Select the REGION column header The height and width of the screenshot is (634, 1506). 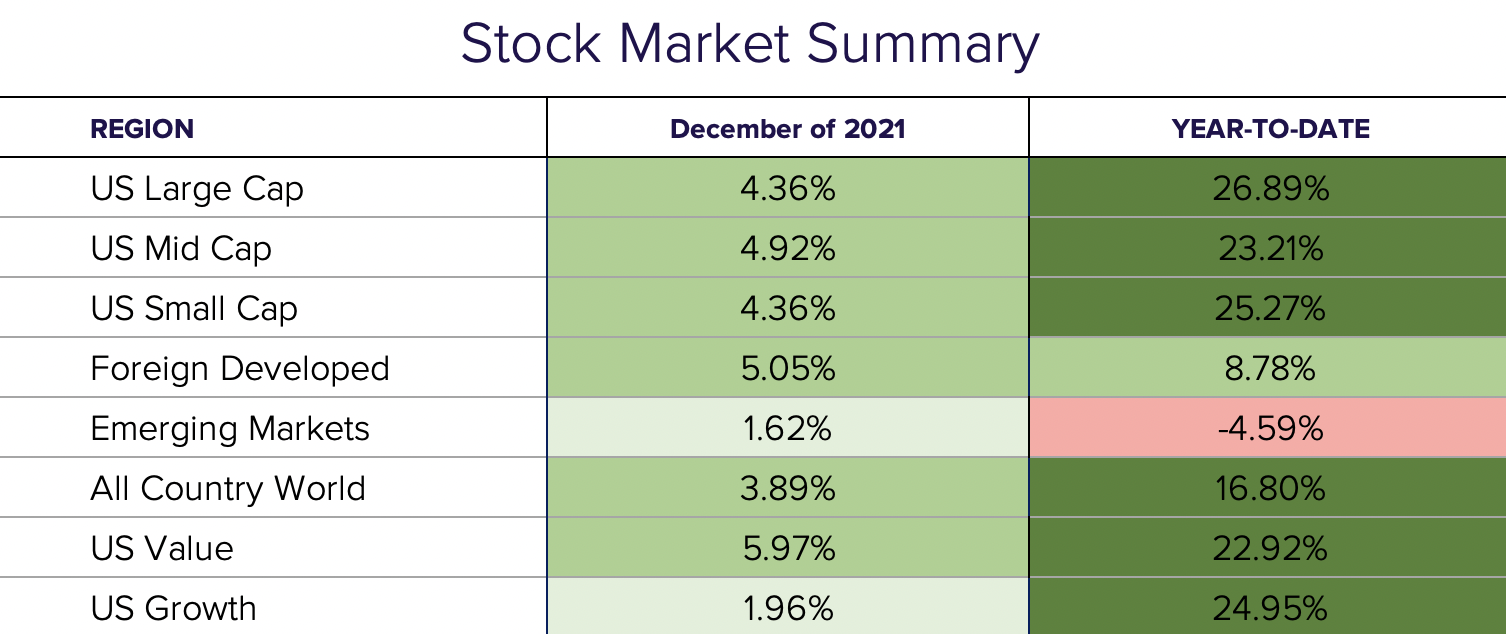[x=142, y=129]
